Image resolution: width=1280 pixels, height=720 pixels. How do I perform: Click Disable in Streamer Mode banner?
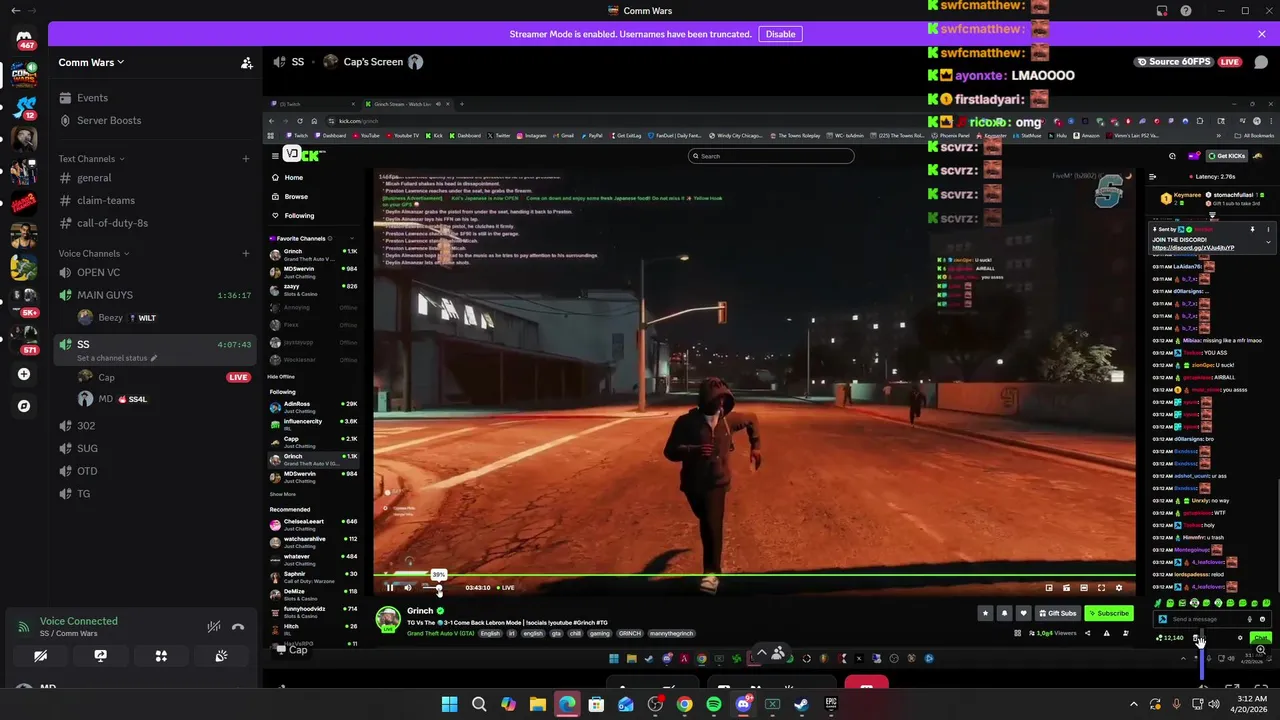point(780,34)
